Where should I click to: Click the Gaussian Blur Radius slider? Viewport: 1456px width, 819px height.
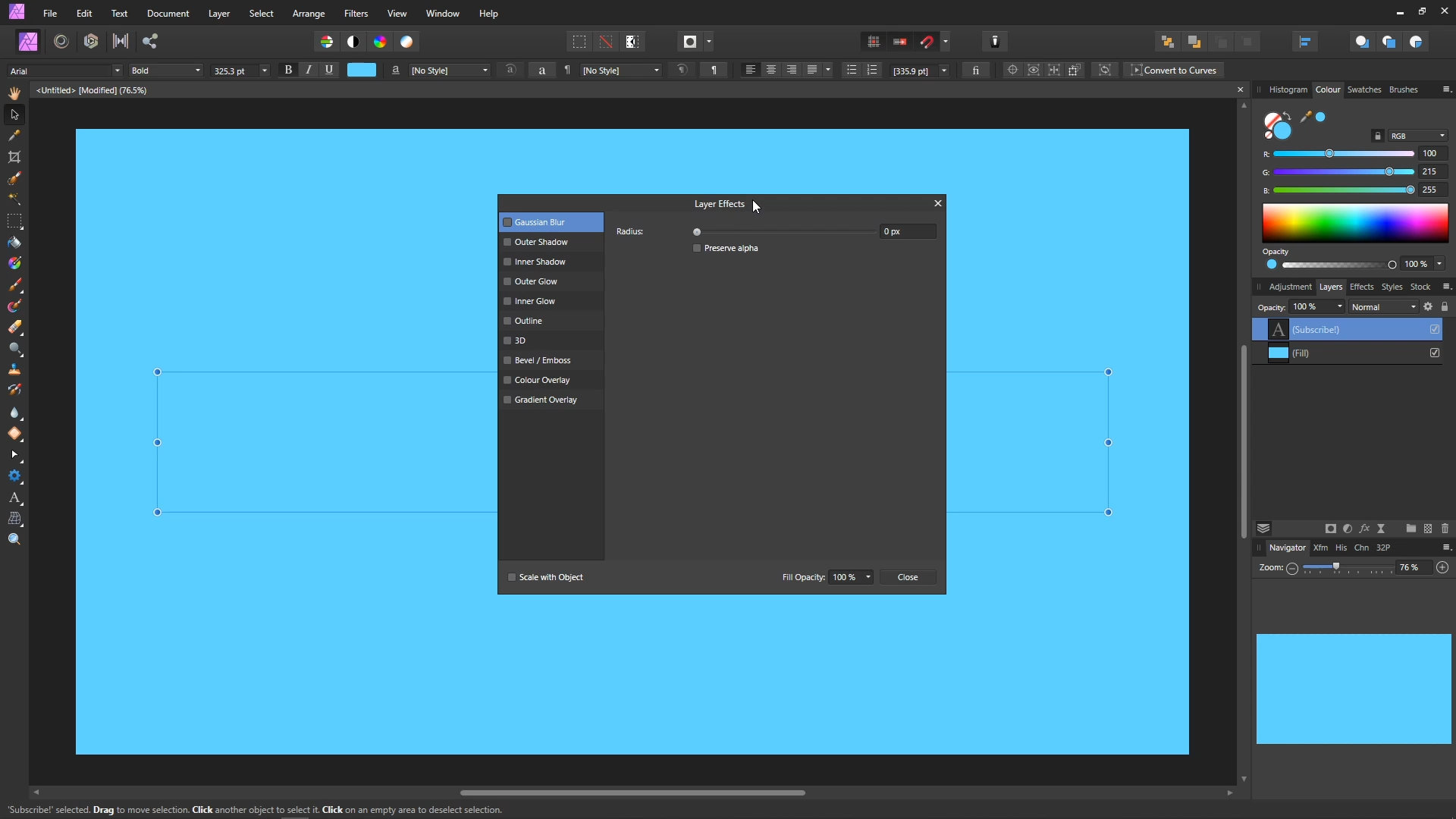click(785, 231)
